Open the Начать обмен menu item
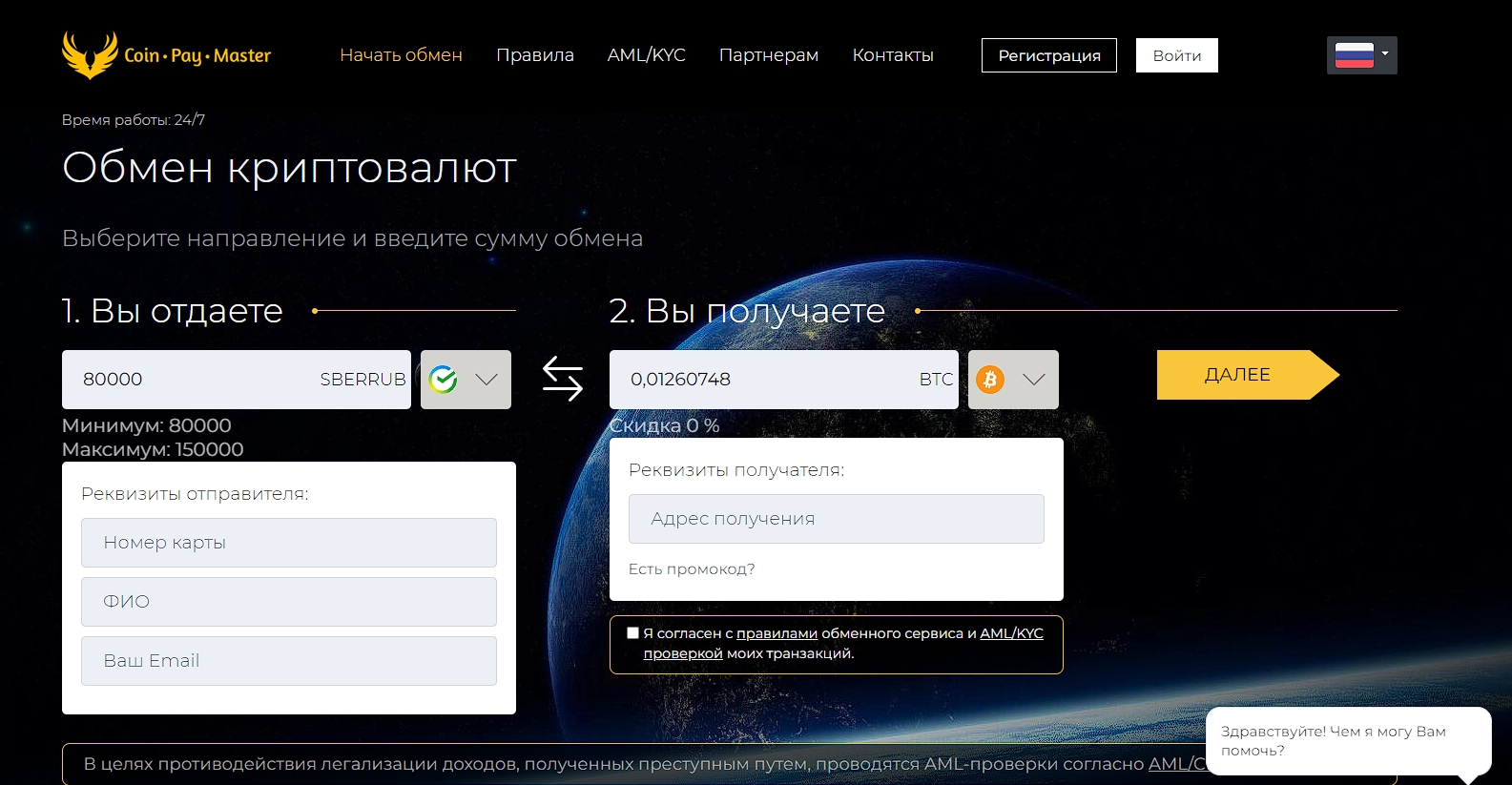The height and width of the screenshot is (785, 1512). tap(401, 55)
